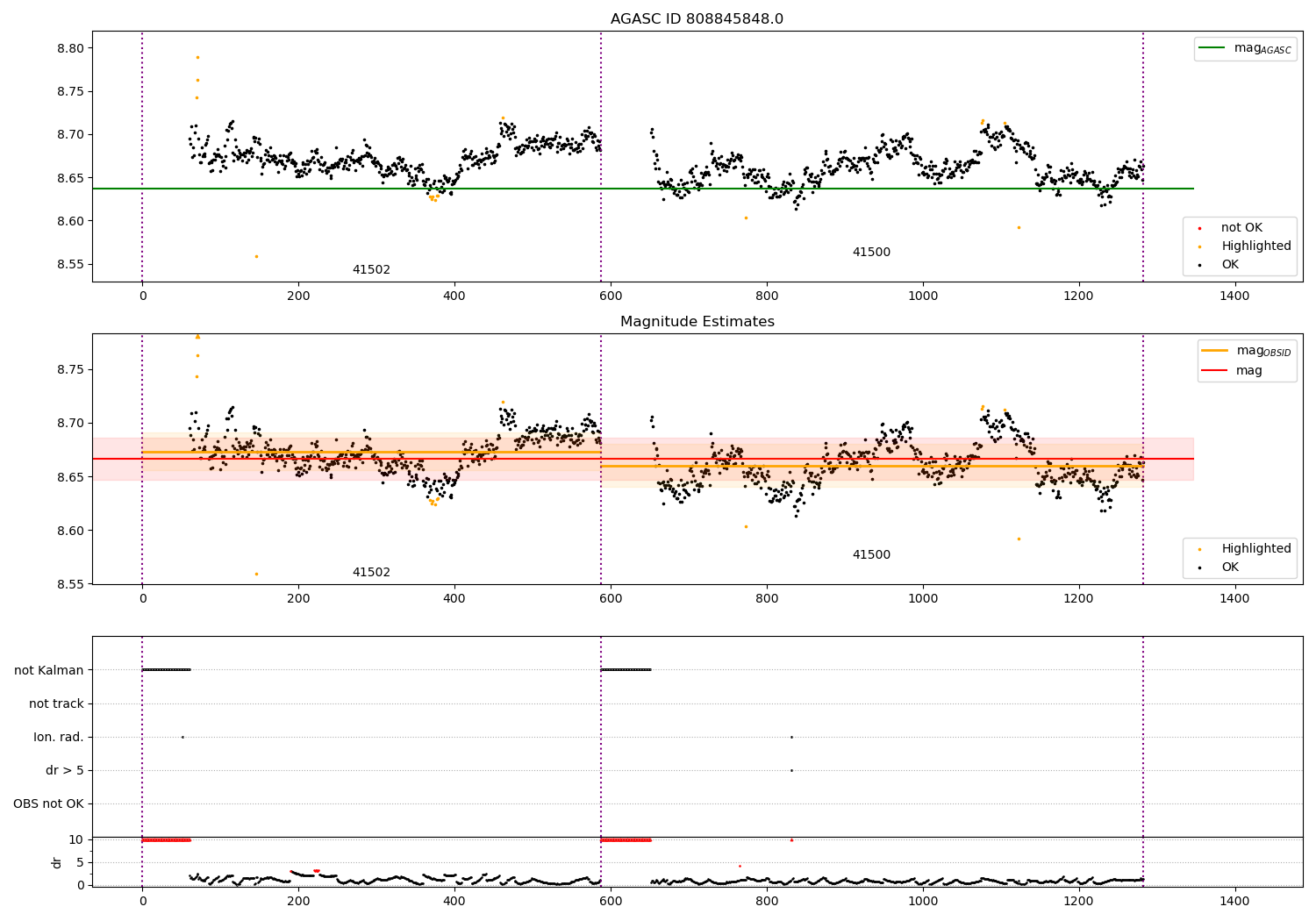The width and height of the screenshot is (1316, 921).
Task: Click y-tick '8.65' on Magnitude Estimates plot
Action: click(x=70, y=477)
